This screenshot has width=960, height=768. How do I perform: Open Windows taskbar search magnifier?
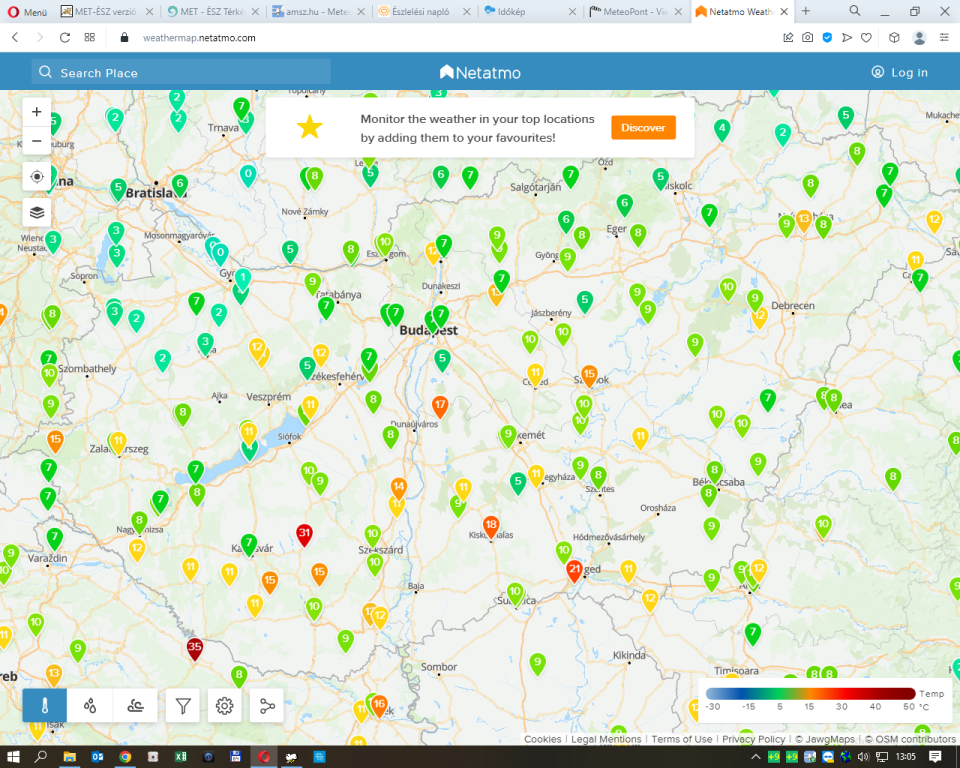coord(42,757)
